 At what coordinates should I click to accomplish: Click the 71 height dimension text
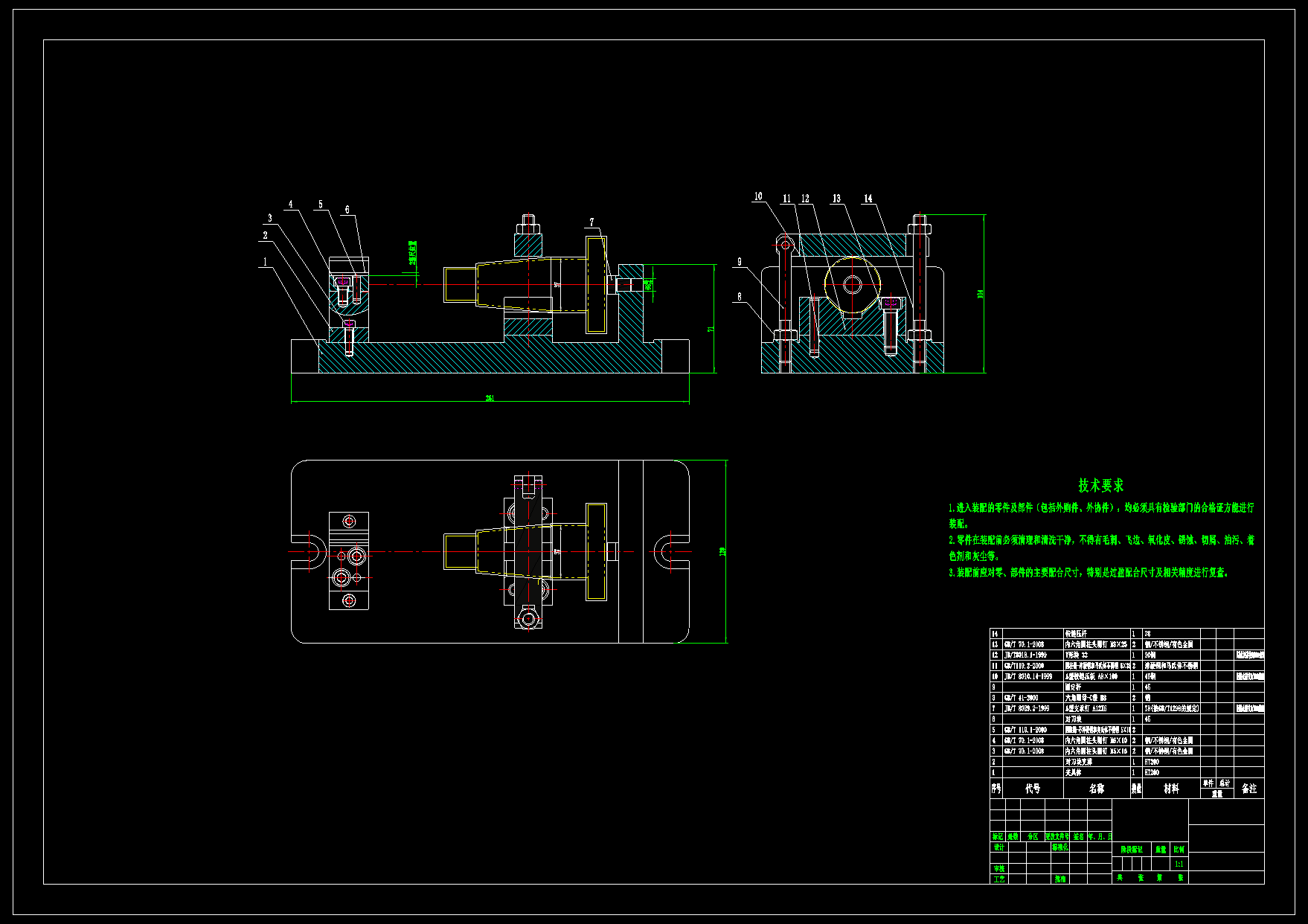pyautogui.click(x=711, y=329)
